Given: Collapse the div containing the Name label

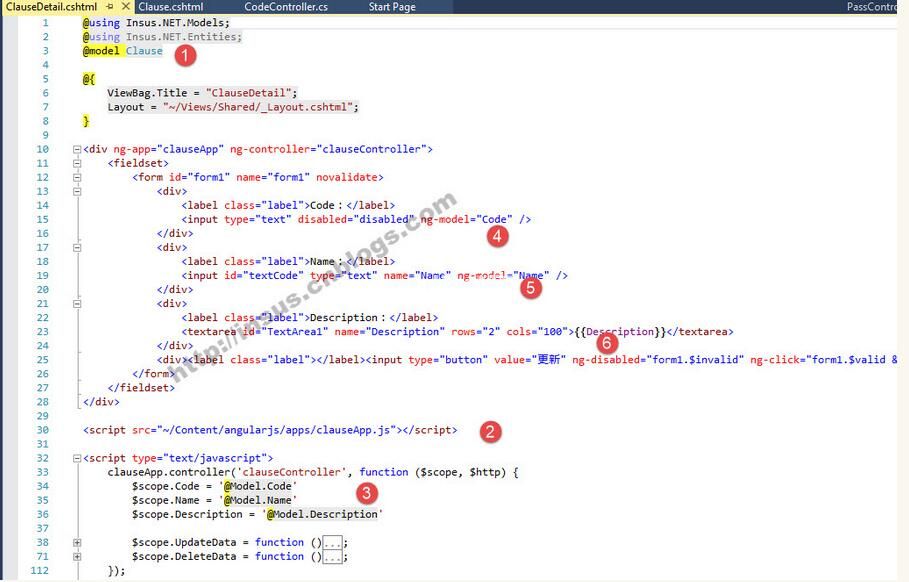Looking at the screenshot, I should (x=77, y=248).
